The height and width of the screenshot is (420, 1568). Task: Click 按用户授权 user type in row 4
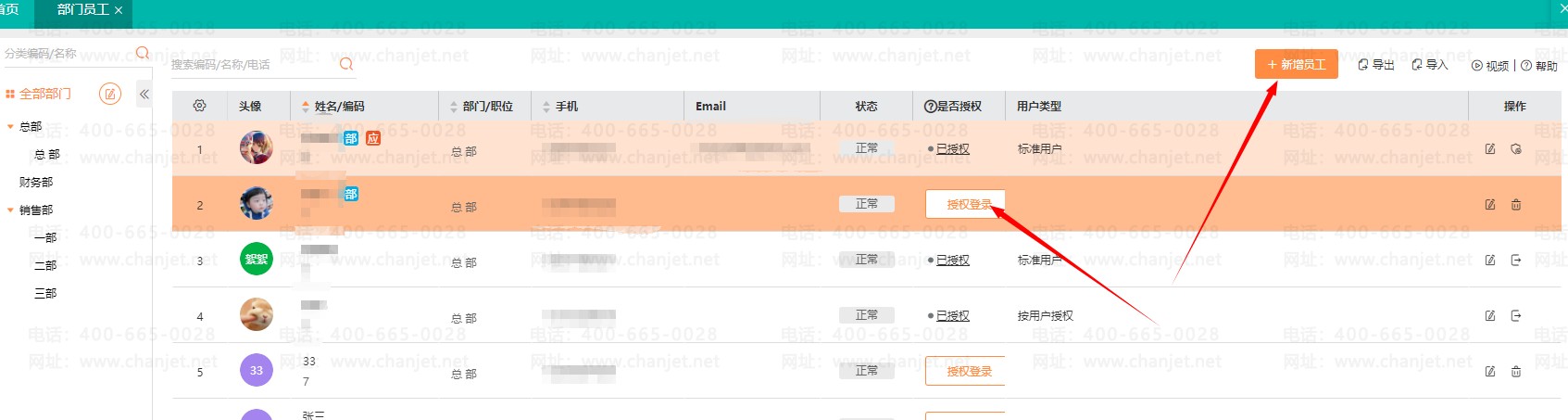1045,315
